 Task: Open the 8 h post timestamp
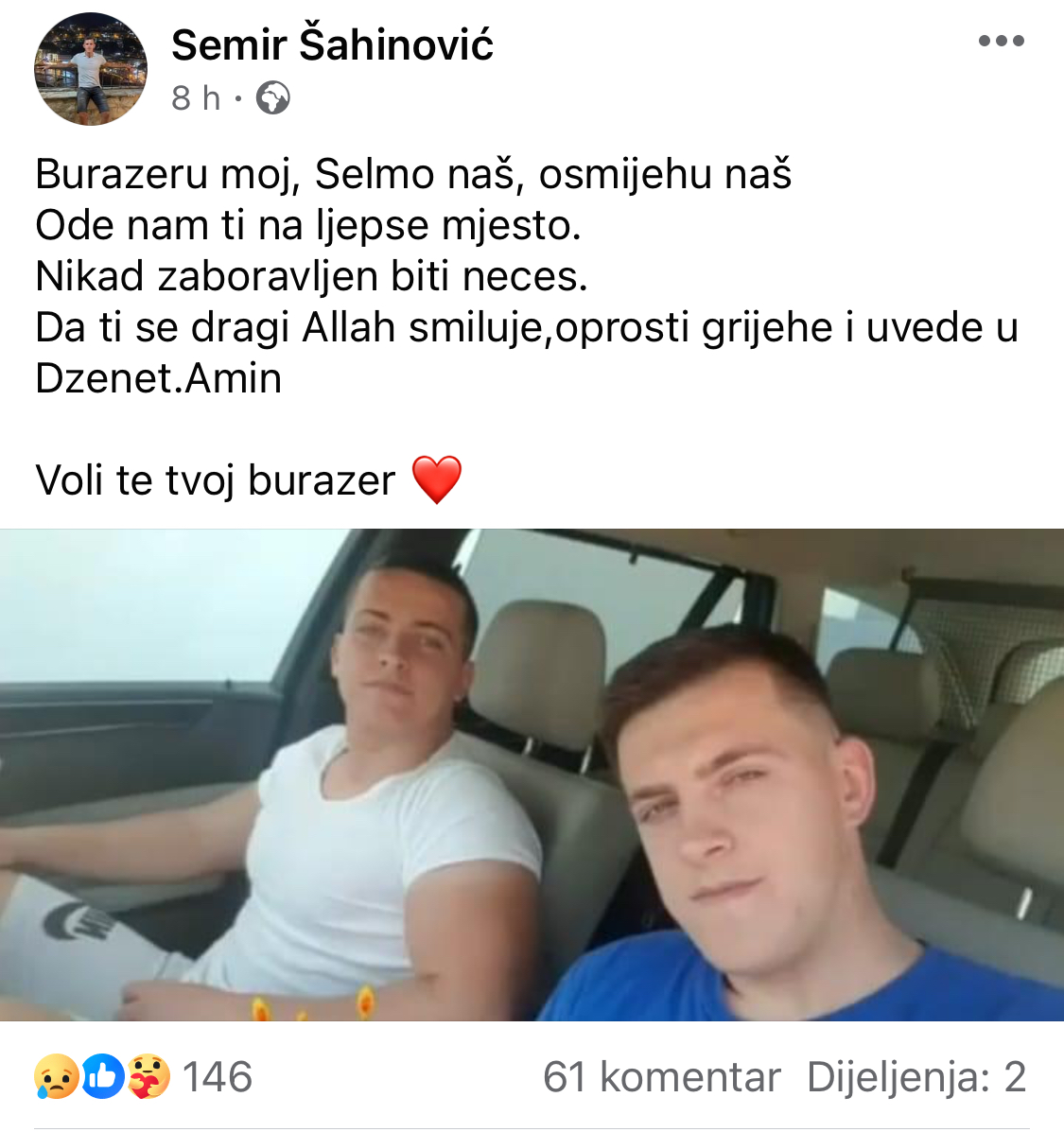pos(196,97)
